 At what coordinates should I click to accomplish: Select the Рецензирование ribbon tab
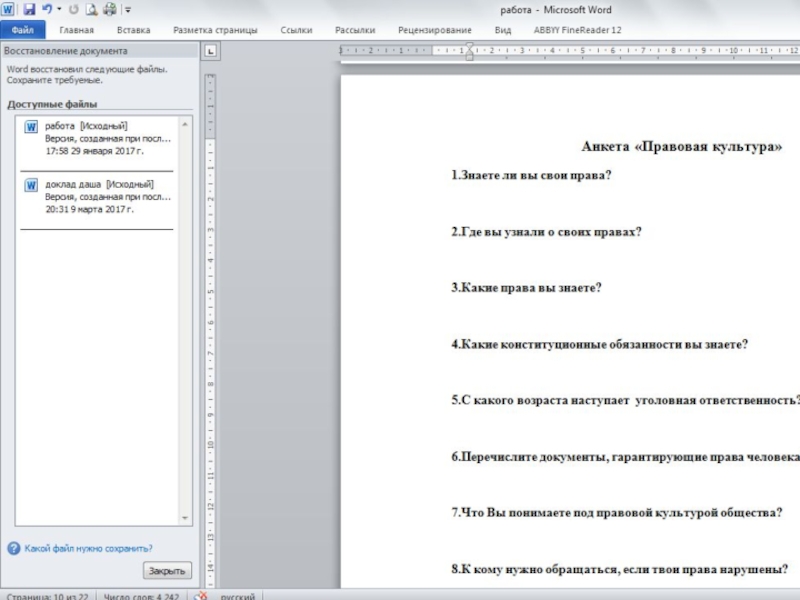coord(433,30)
